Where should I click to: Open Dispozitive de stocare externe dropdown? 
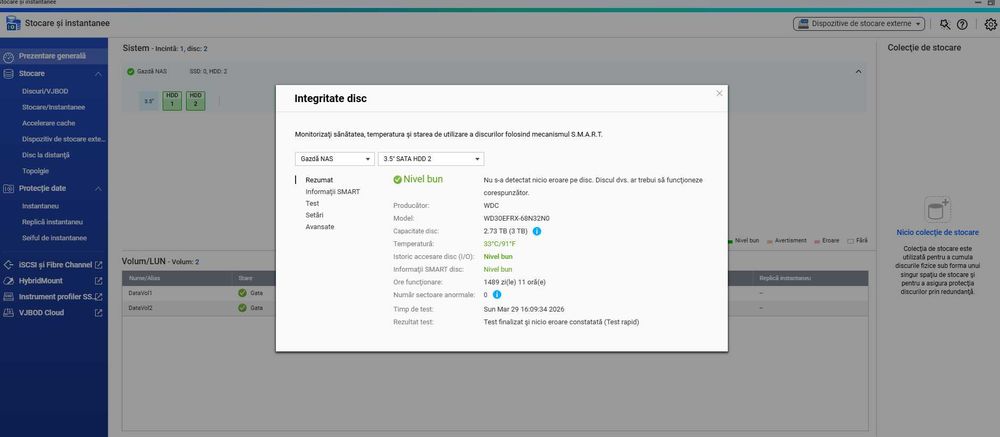859,24
